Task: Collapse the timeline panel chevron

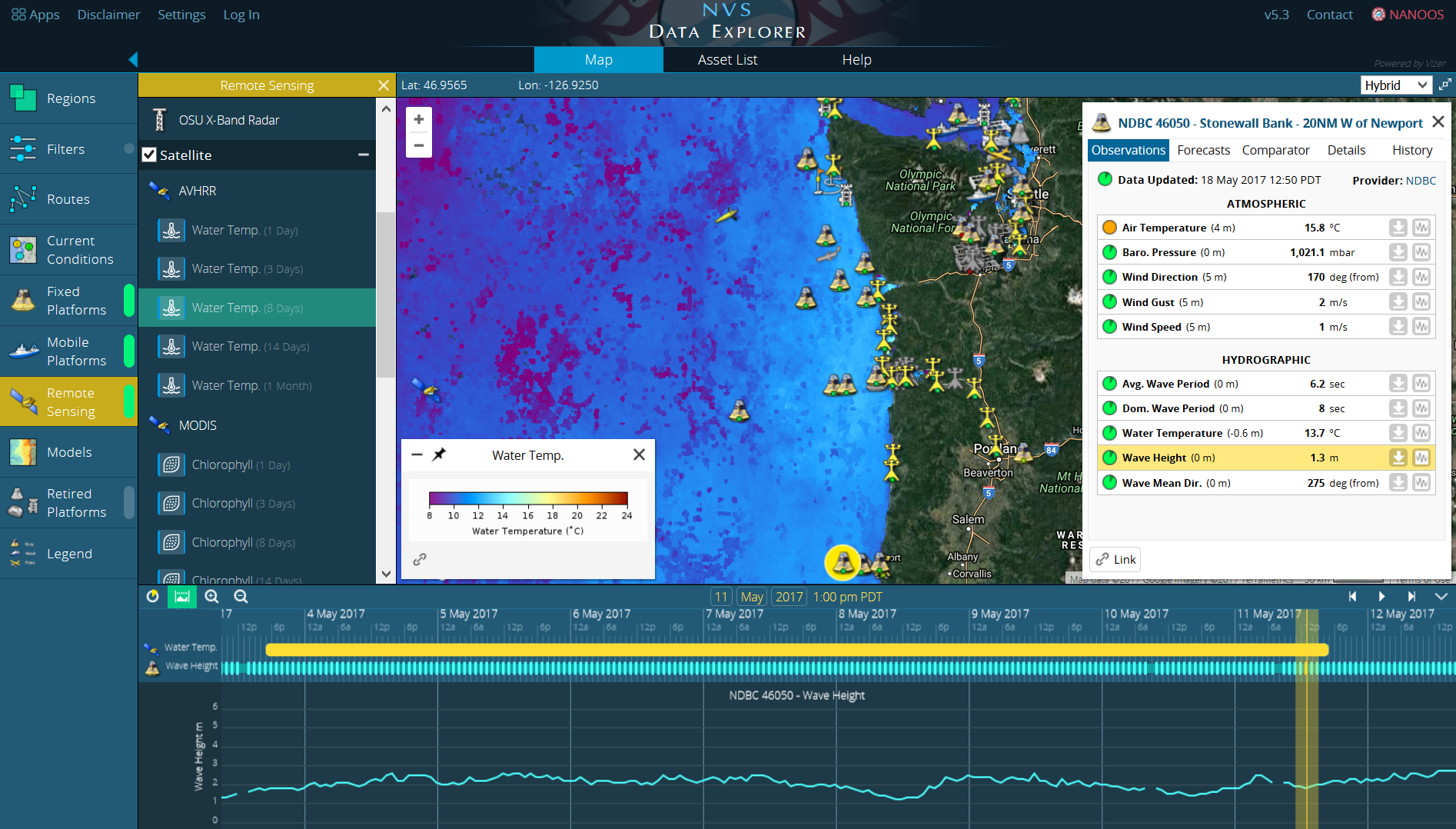Action: click(x=1441, y=596)
